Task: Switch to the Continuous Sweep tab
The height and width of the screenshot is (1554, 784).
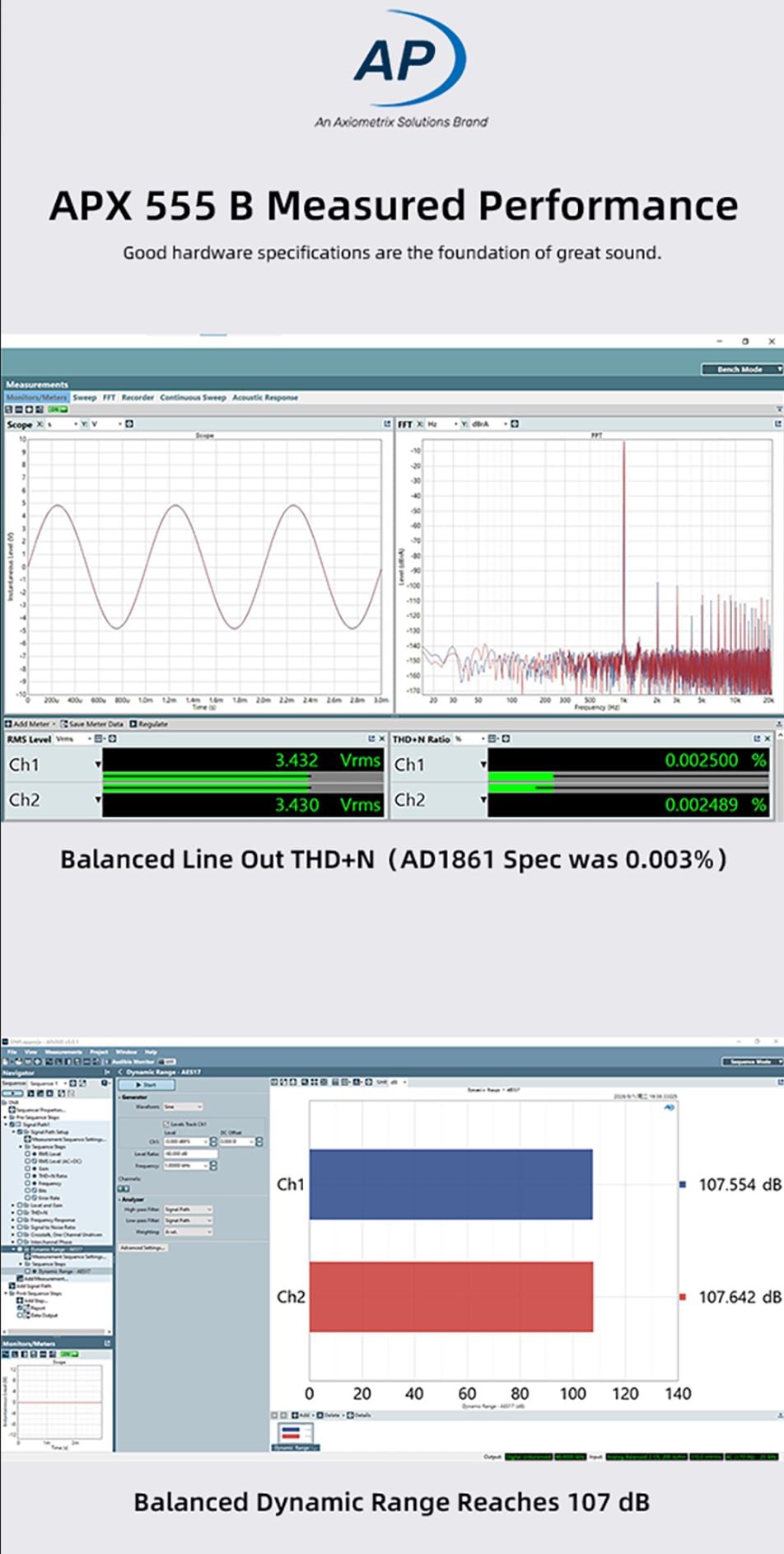Action: [x=193, y=397]
